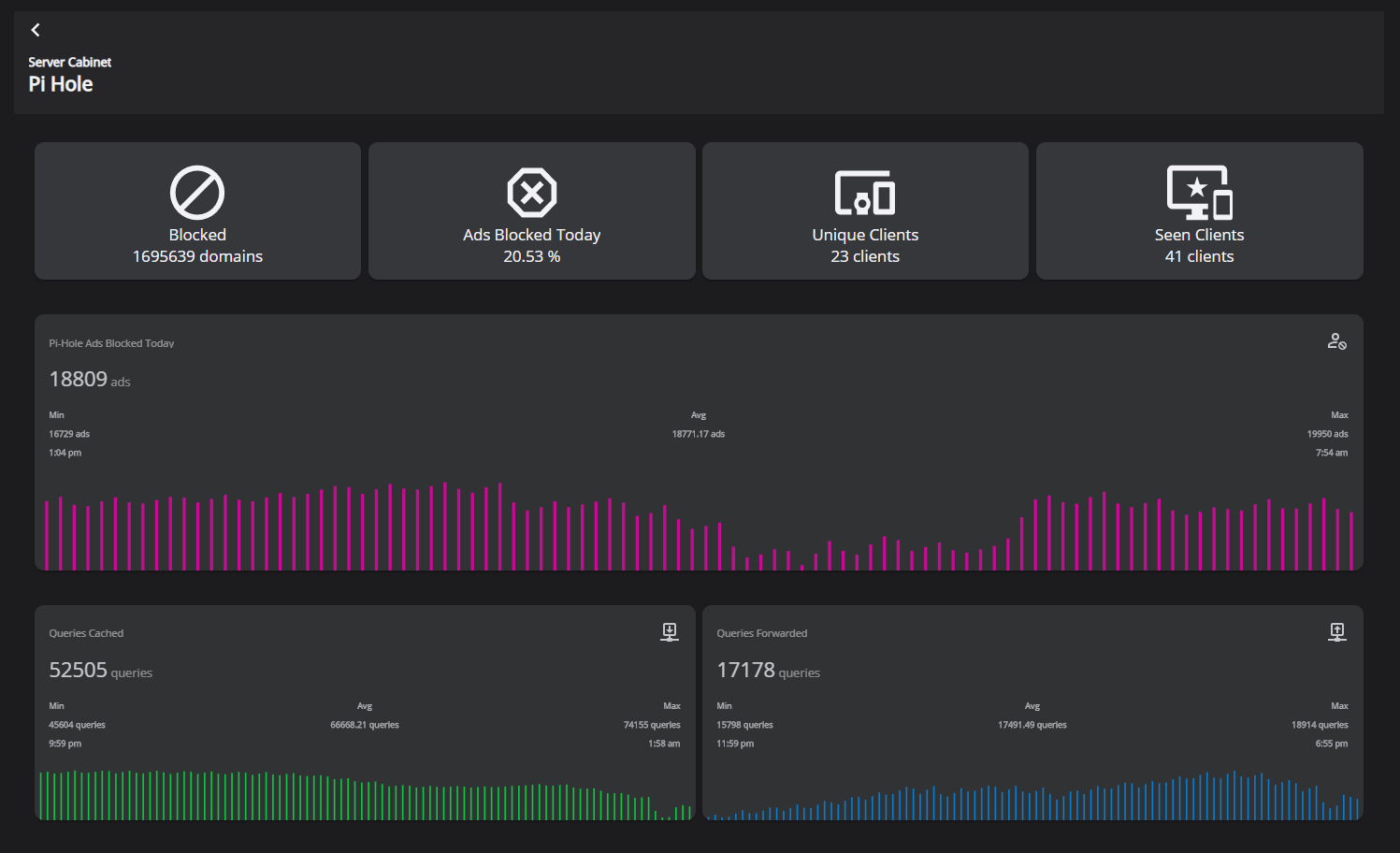Screen dimensions: 1400x853
Task: Click the Pi Hole page title
Action: pos(61,84)
